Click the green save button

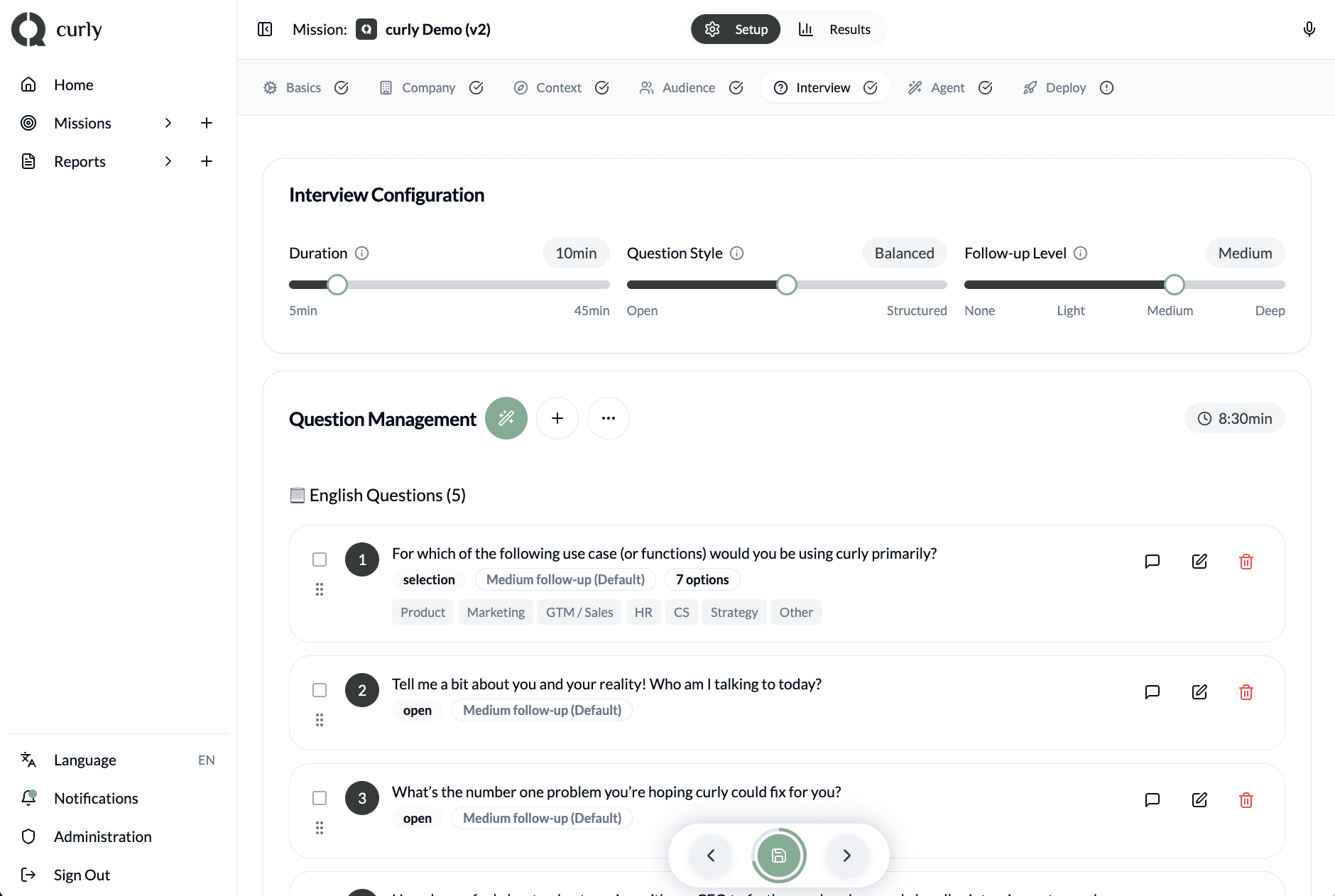(x=779, y=856)
